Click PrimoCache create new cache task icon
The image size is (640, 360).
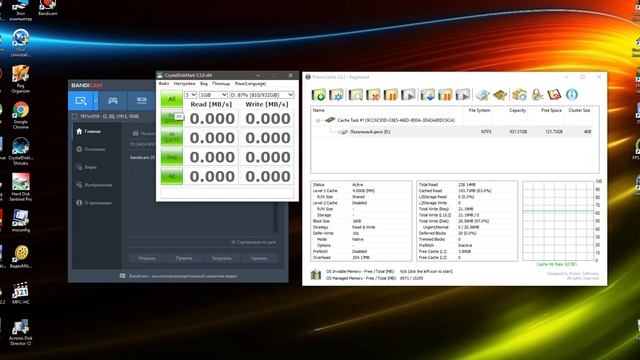319,95
